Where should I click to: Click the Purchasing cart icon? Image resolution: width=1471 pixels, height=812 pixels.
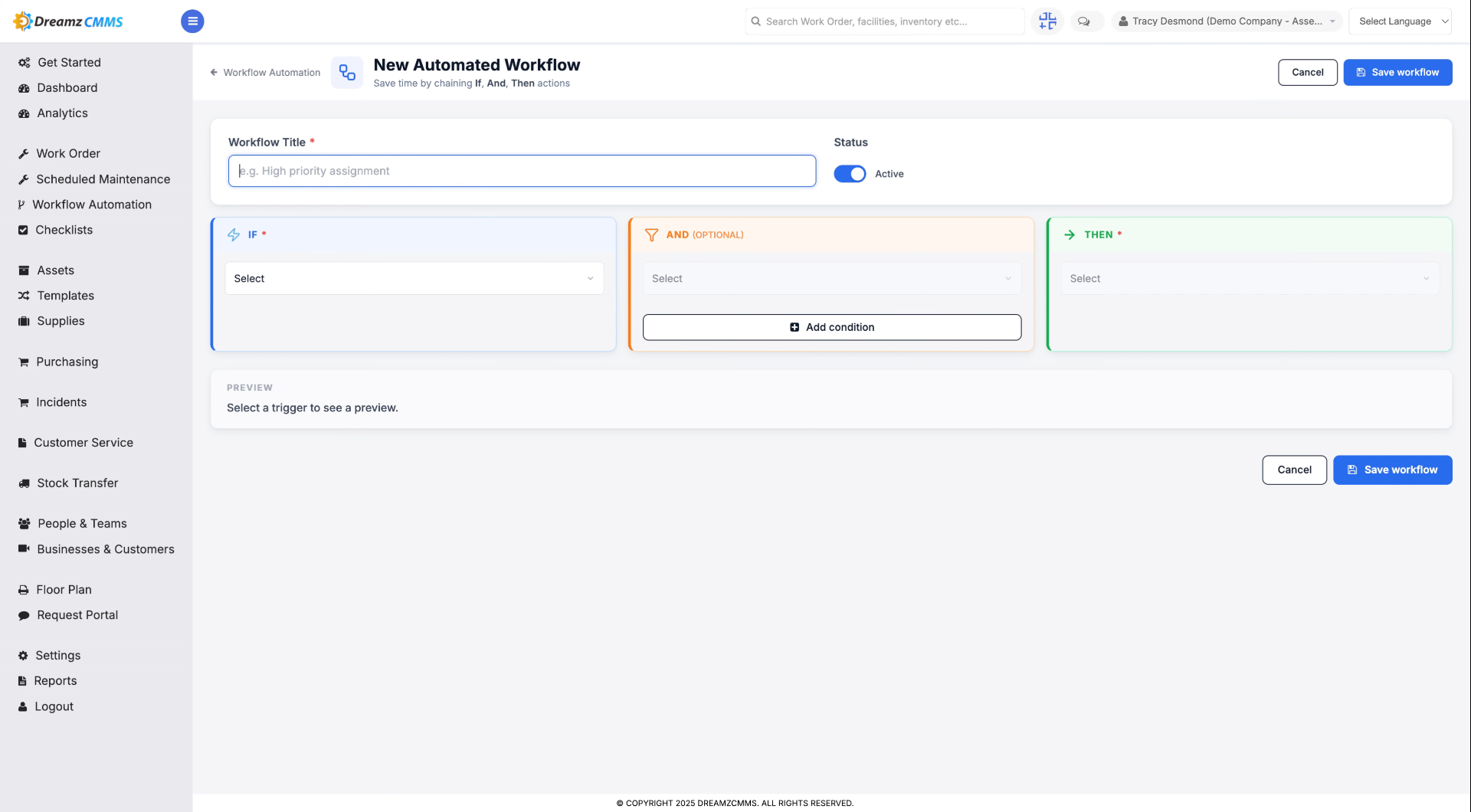click(x=24, y=362)
